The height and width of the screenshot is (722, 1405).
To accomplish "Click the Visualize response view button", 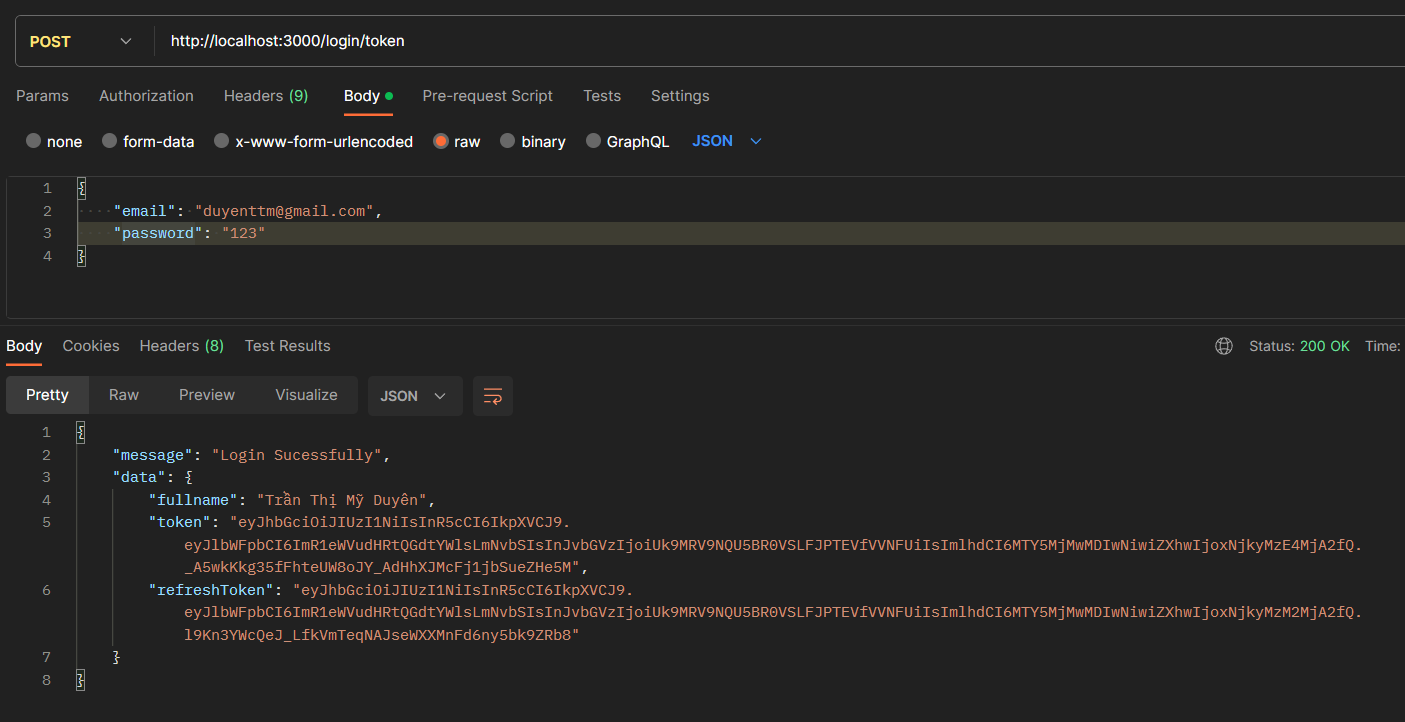I will click(x=306, y=395).
